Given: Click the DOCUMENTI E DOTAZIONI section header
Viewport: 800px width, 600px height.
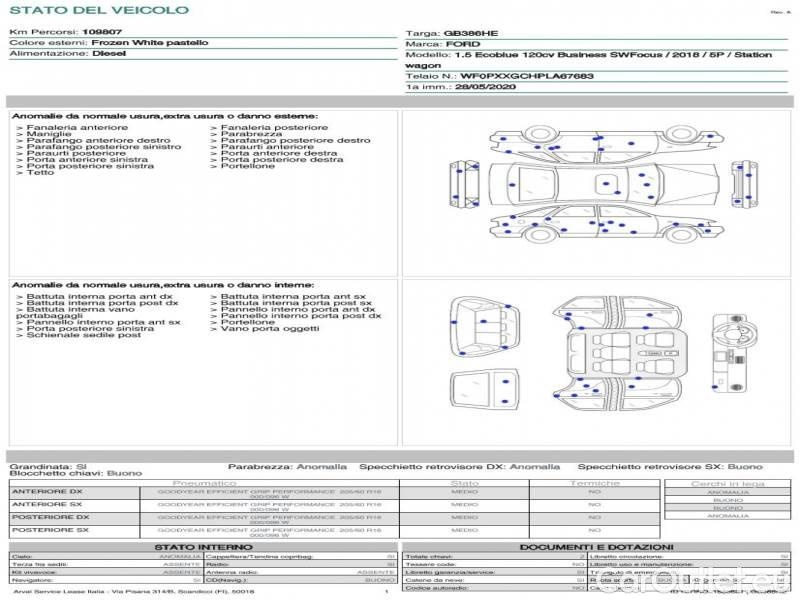Looking at the screenshot, I should coord(596,547).
